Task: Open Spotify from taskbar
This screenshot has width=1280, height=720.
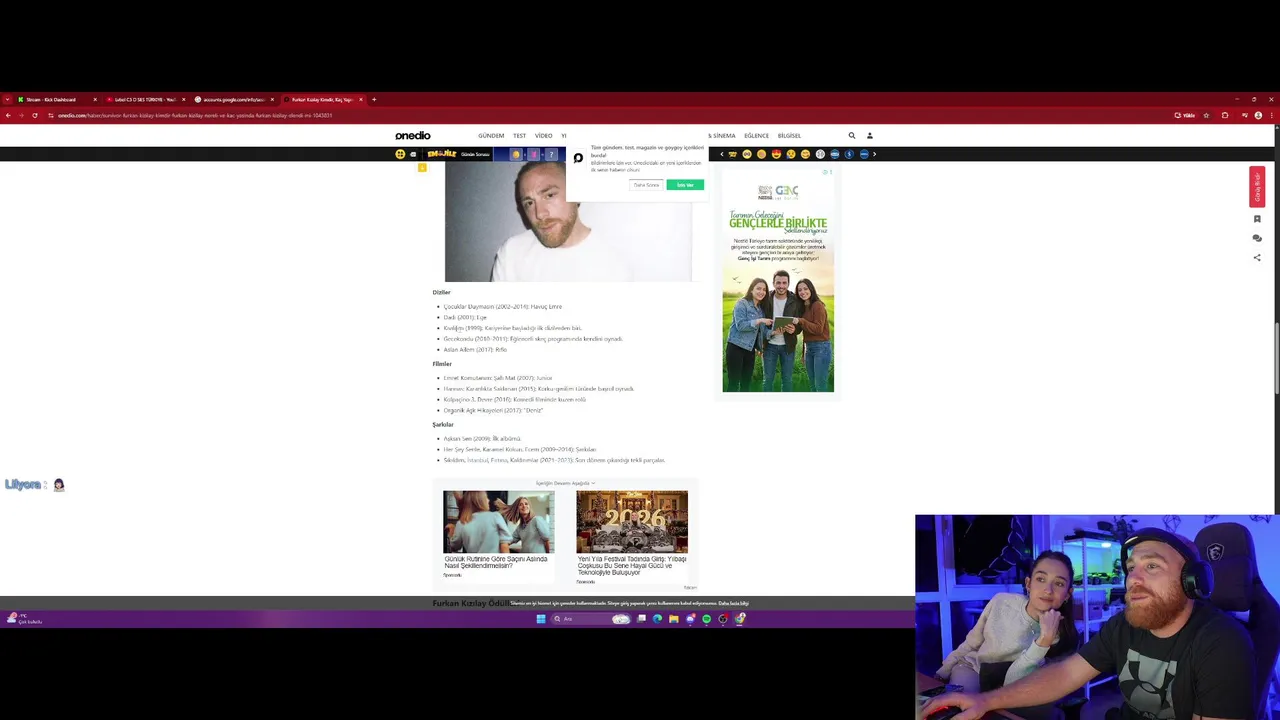Action: click(x=707, y=619)
